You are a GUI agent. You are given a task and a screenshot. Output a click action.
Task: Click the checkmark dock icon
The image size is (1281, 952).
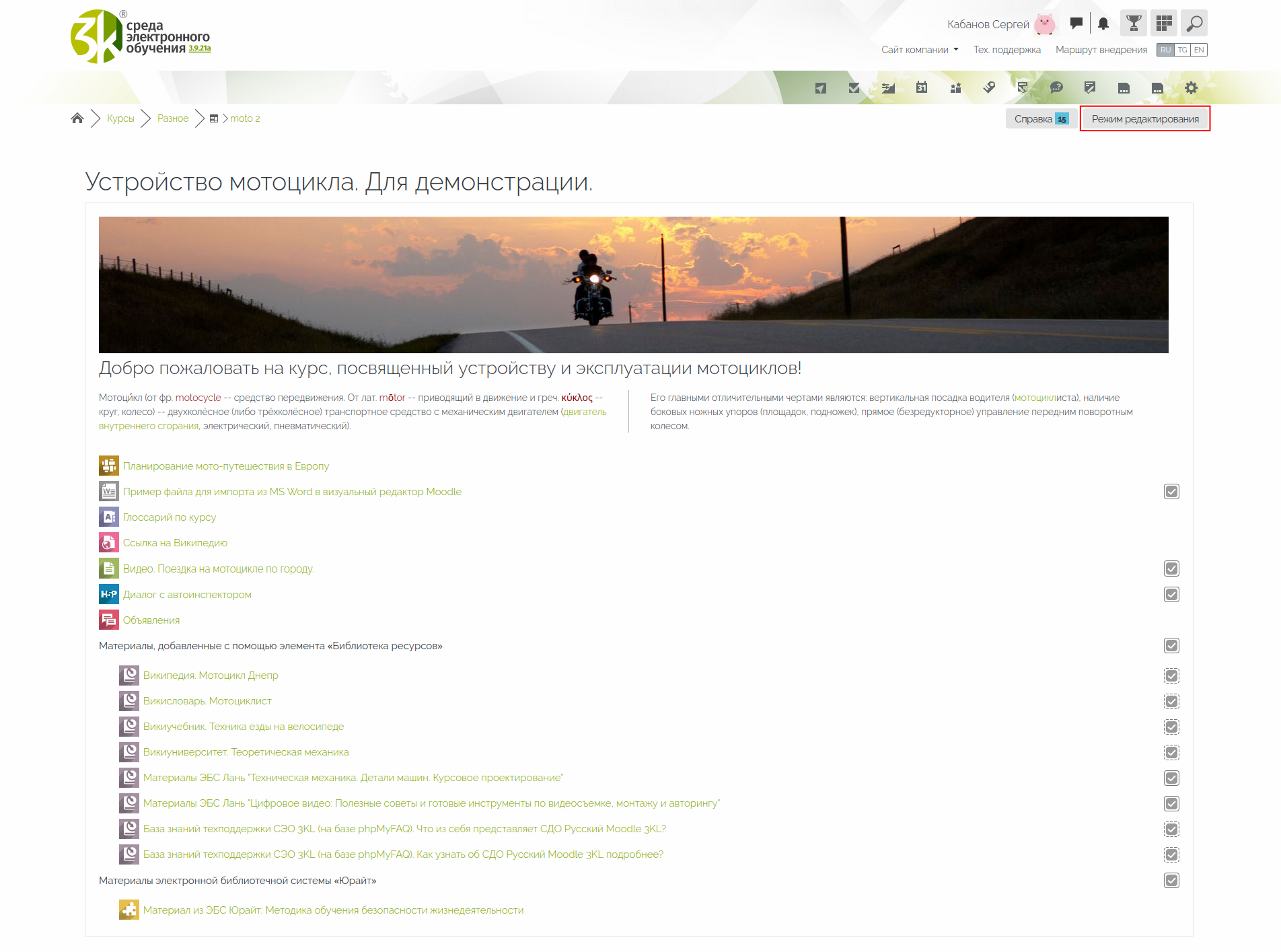click(x=854, y=88)
